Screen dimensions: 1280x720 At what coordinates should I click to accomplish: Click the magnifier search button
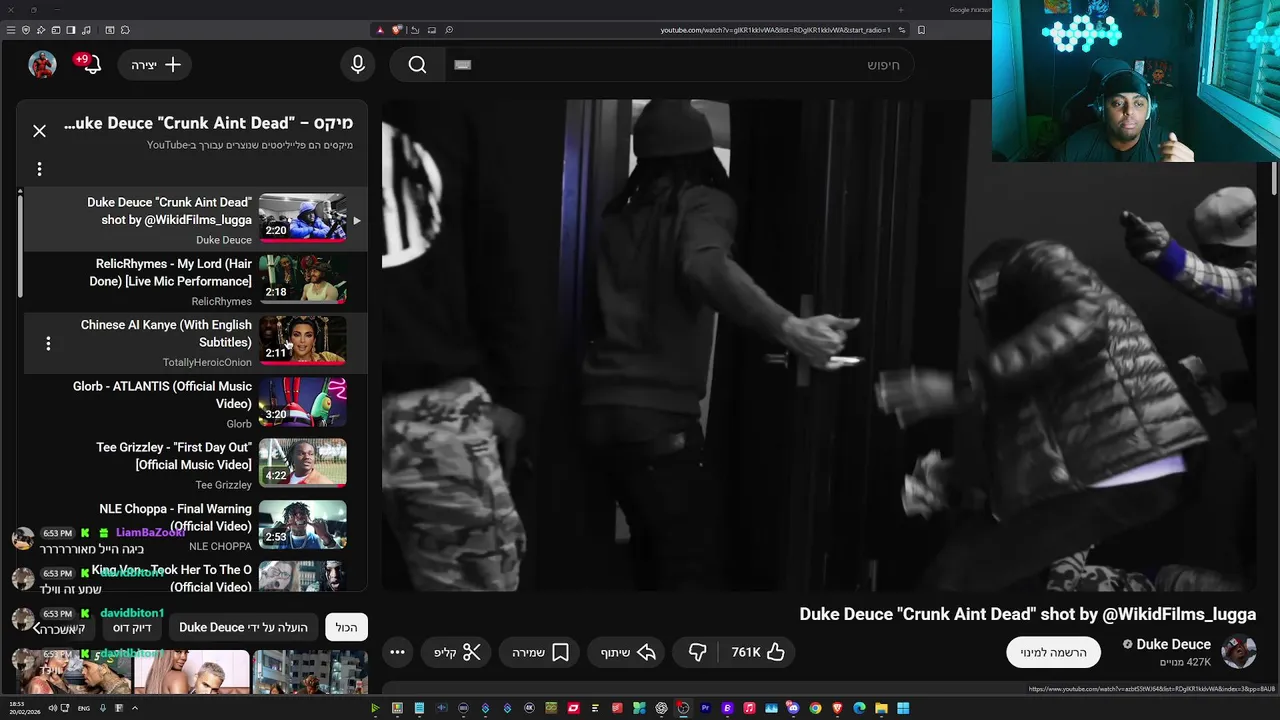click(x=417, y=65)
